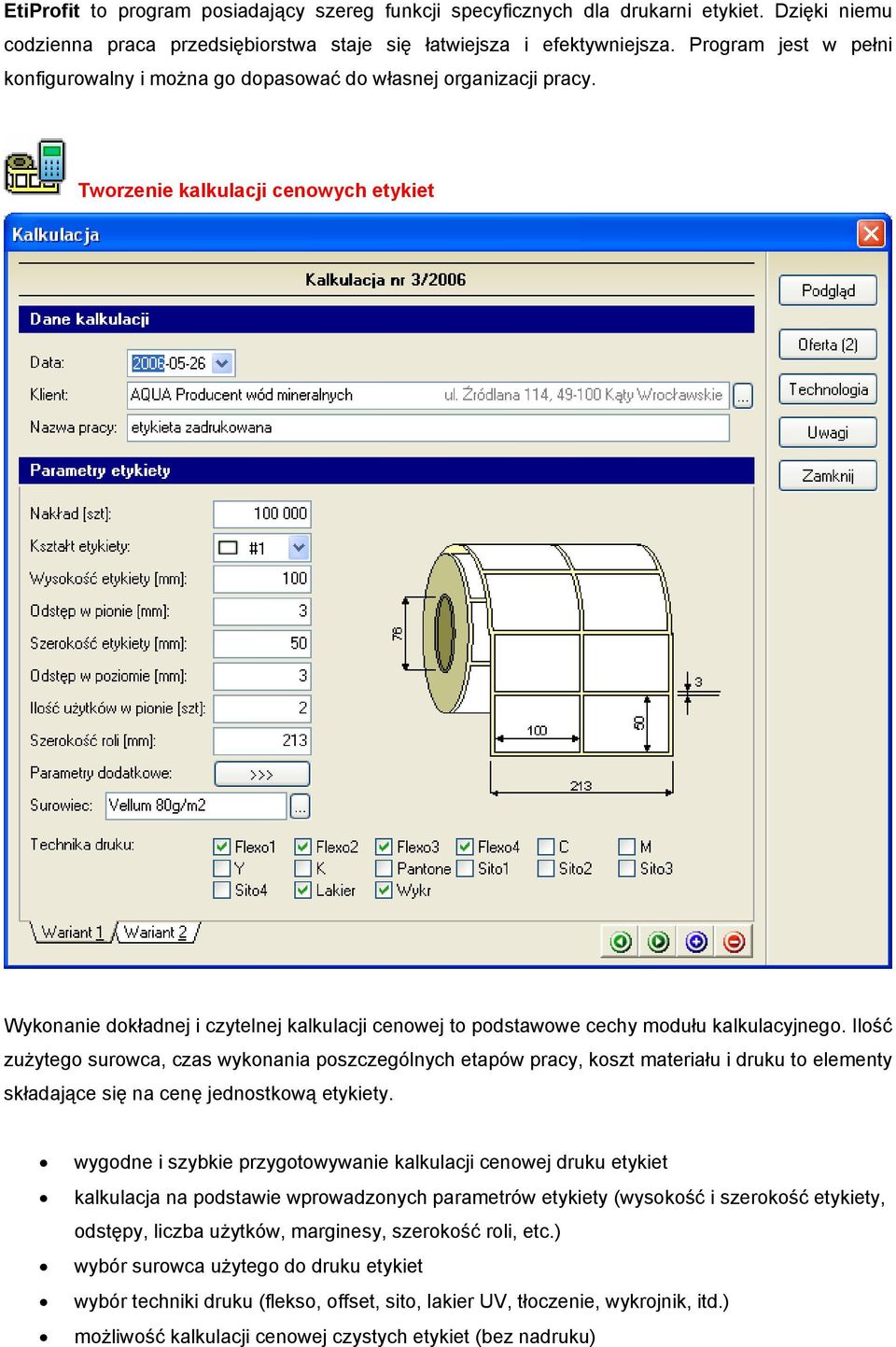The width and height of the screenshot is (896, 1347).
Task: Click the Zamknij button
Action: tap(828, 475)
